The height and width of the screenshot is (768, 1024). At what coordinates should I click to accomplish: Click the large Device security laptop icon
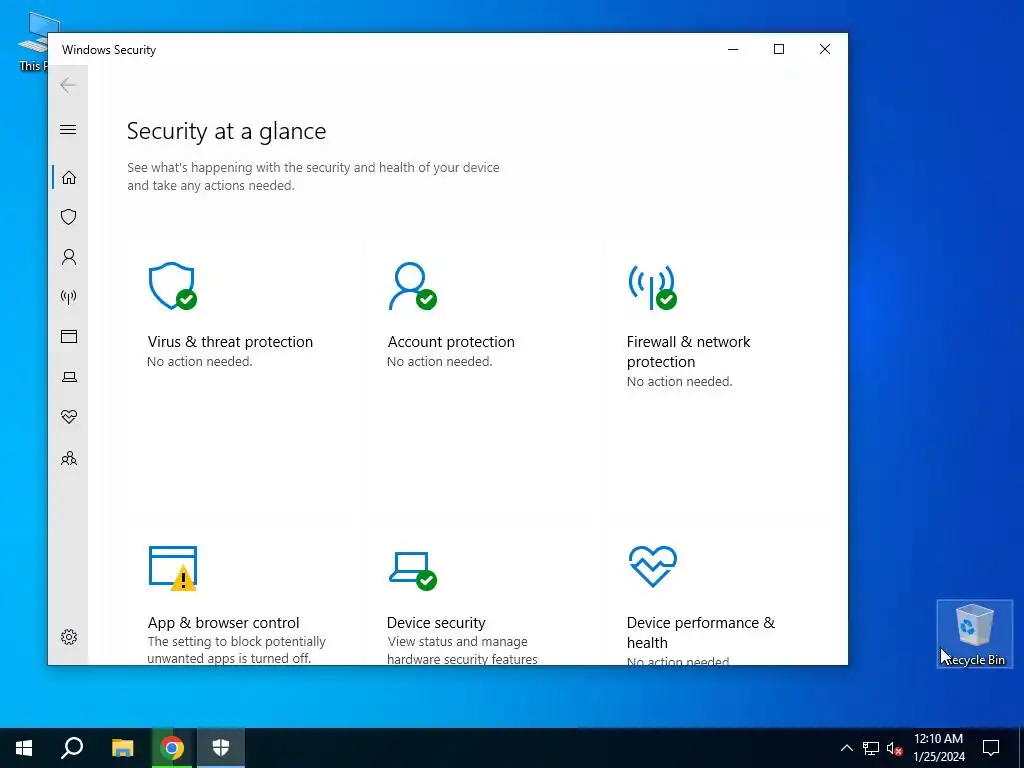click(x=412, y=571)
